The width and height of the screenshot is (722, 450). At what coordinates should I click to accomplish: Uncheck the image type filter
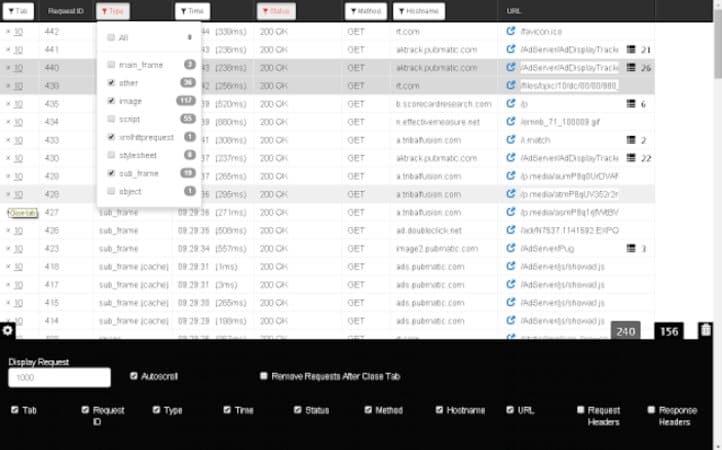(x=111, y=100)
